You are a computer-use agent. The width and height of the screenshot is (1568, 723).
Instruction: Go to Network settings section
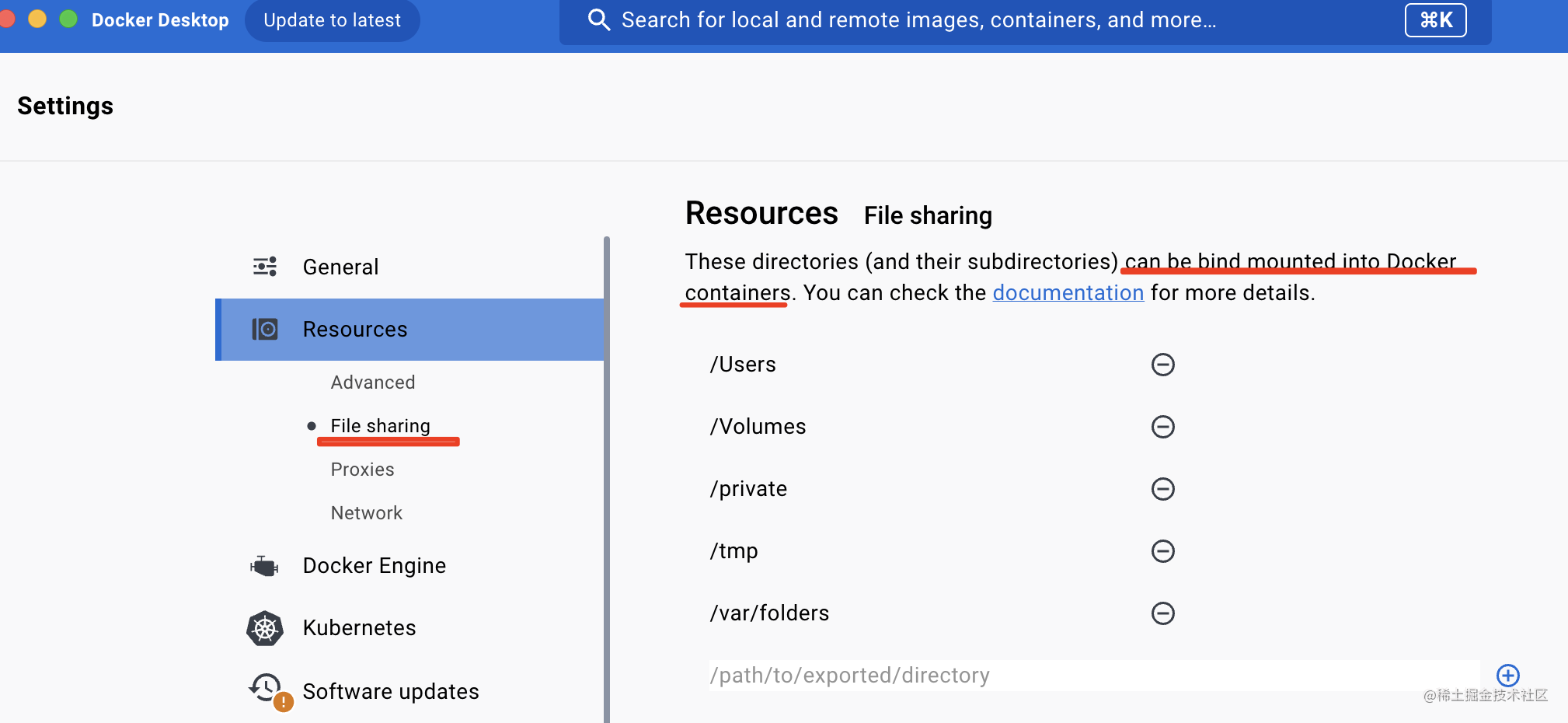[x=367, y=513]
